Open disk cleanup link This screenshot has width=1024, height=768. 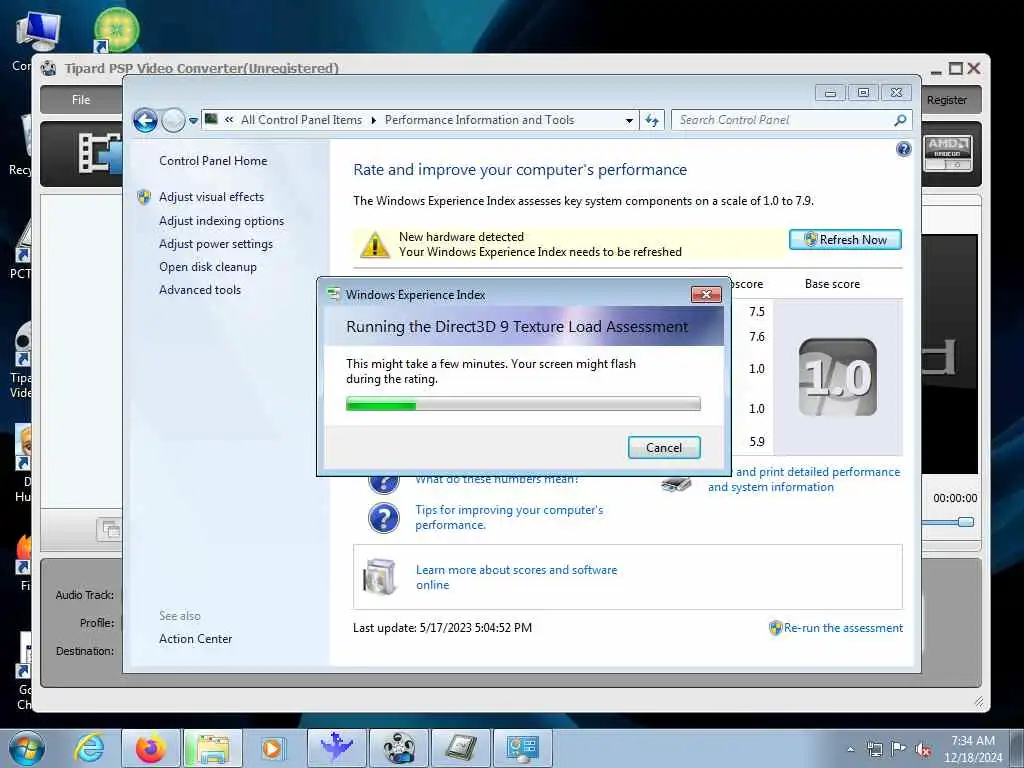click(x=208, y=266)
